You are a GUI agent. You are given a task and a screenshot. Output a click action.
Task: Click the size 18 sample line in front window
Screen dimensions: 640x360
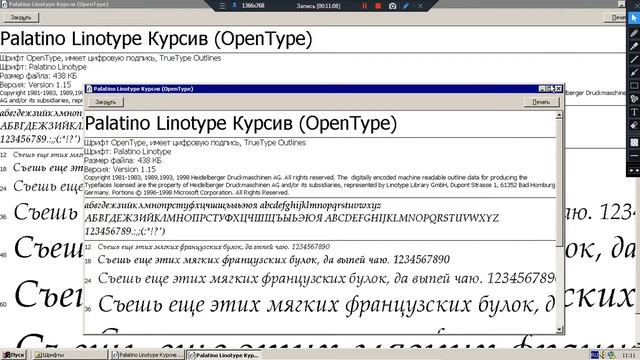click(274, 260)
